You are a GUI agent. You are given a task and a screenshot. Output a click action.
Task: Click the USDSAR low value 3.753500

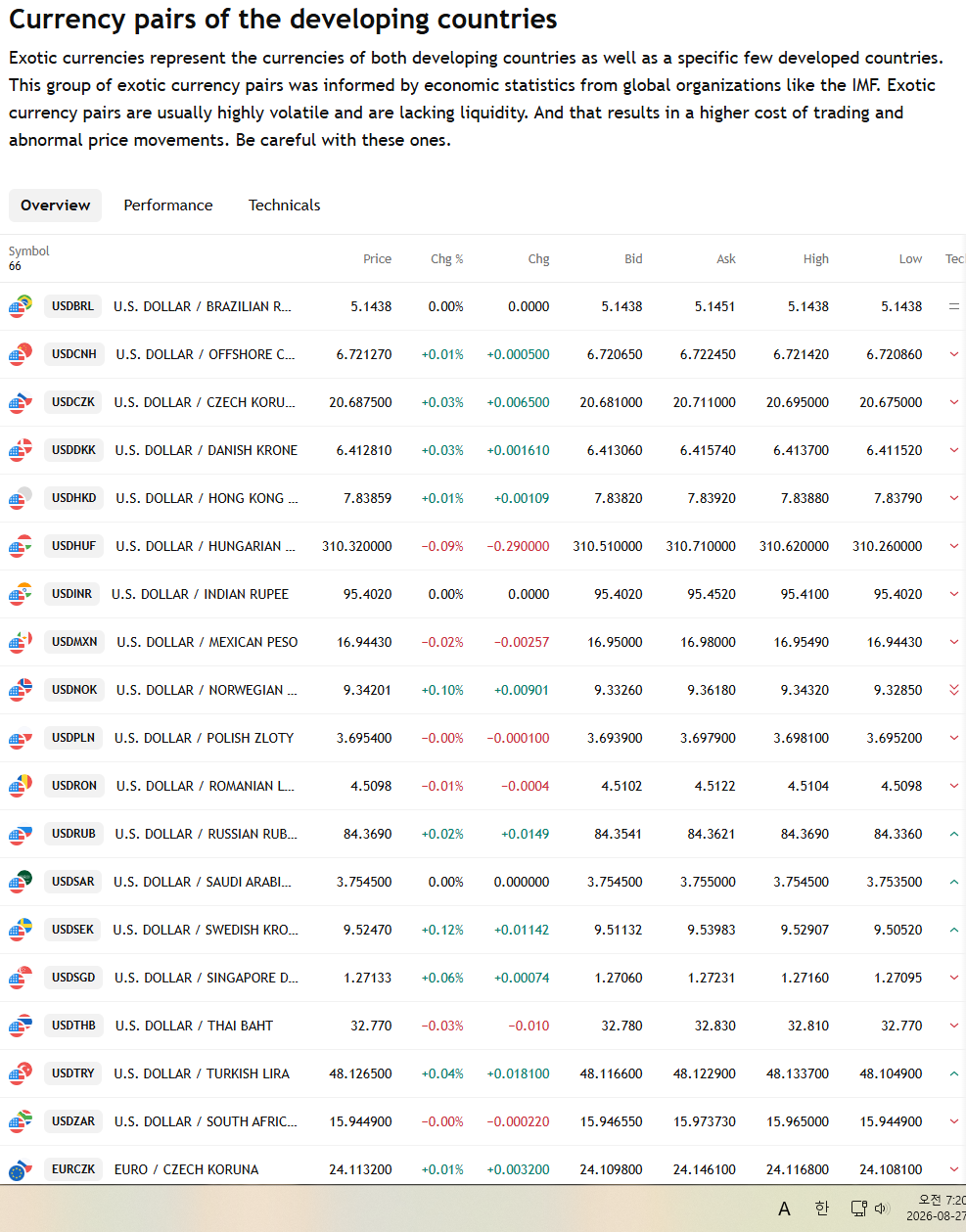[895, 882]
